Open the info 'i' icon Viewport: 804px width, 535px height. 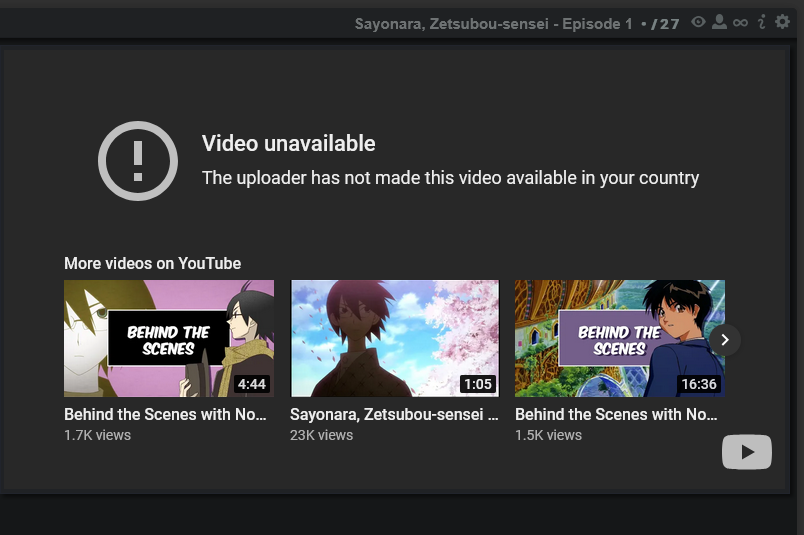761,22
